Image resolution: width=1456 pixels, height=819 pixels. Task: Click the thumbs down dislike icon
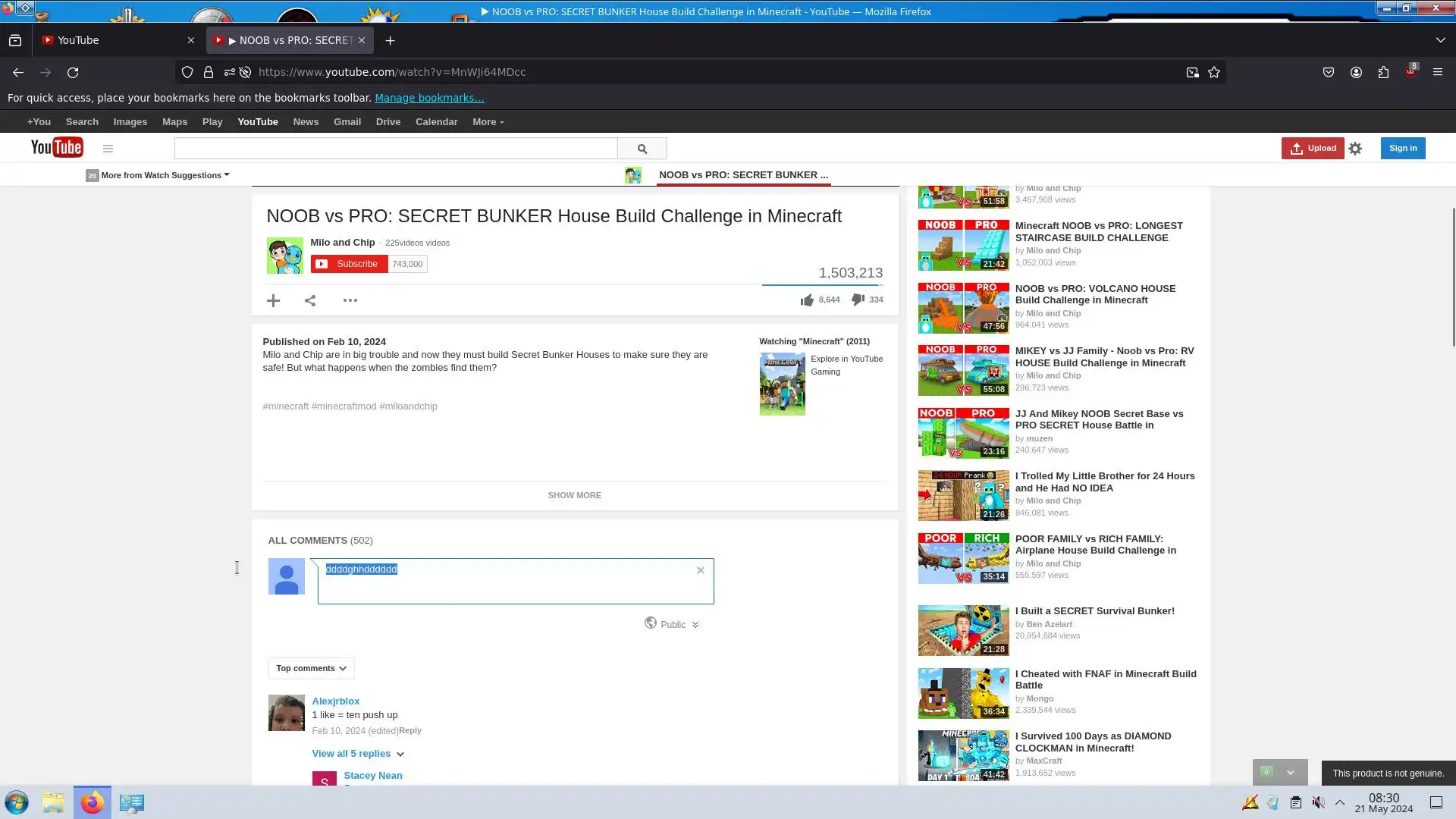[858, 300]
